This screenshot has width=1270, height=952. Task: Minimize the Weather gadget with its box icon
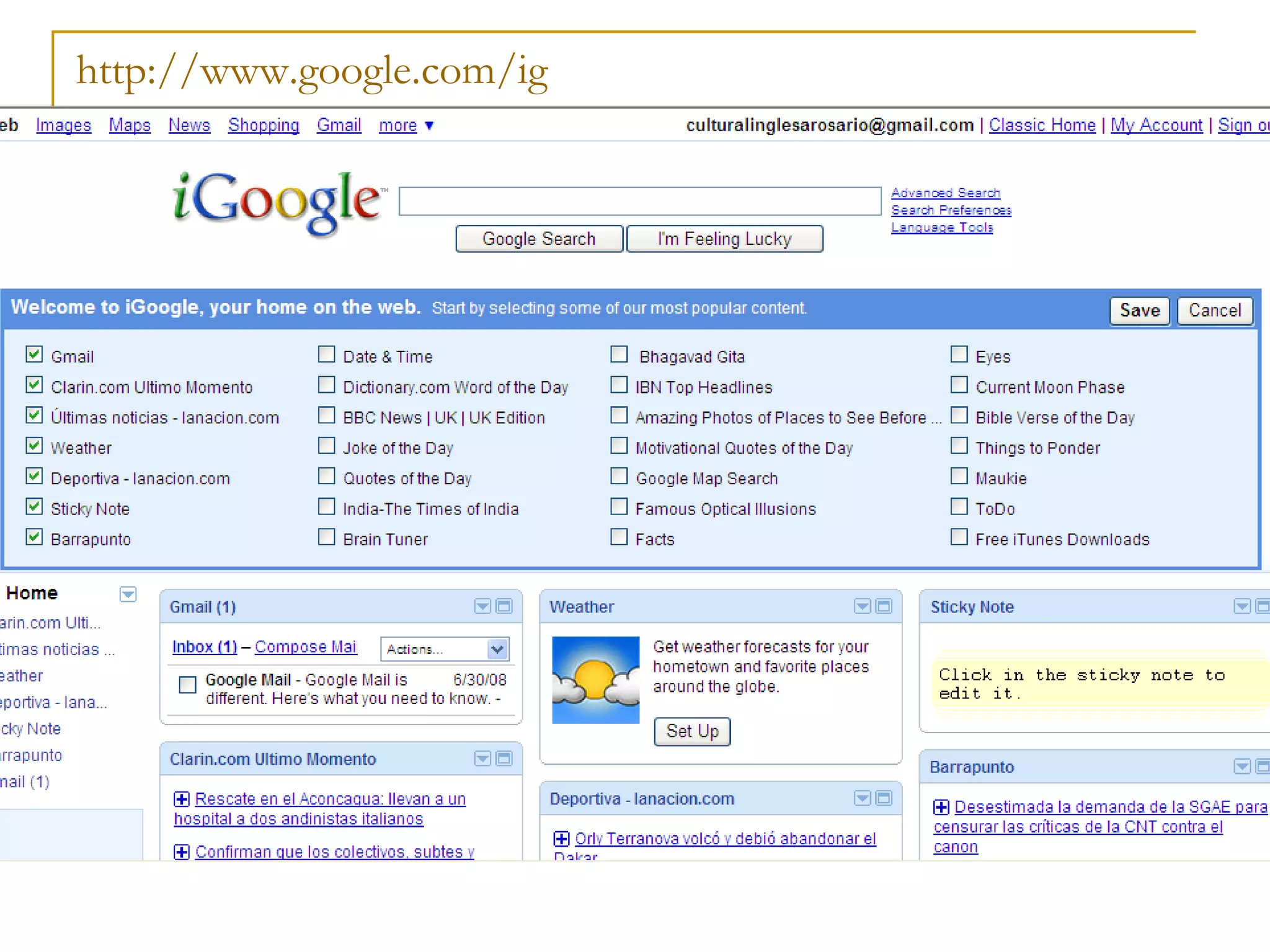(x=884, y=606)
